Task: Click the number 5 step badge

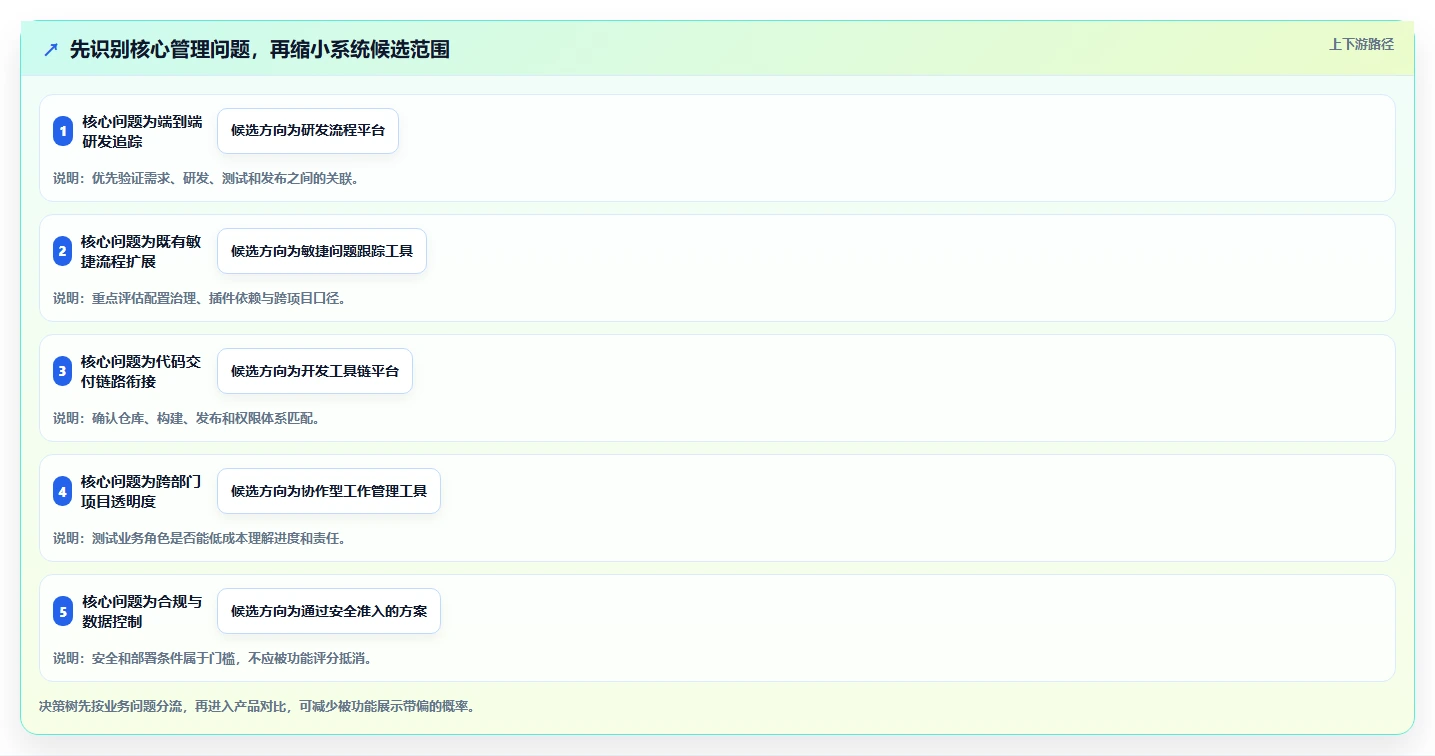Action: (x=63, y=611)
